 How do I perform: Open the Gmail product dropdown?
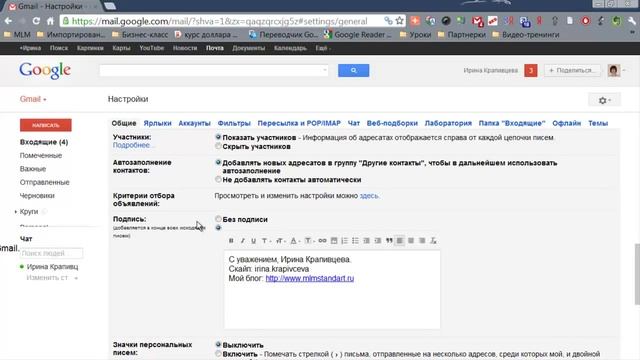tap(33, 99)
